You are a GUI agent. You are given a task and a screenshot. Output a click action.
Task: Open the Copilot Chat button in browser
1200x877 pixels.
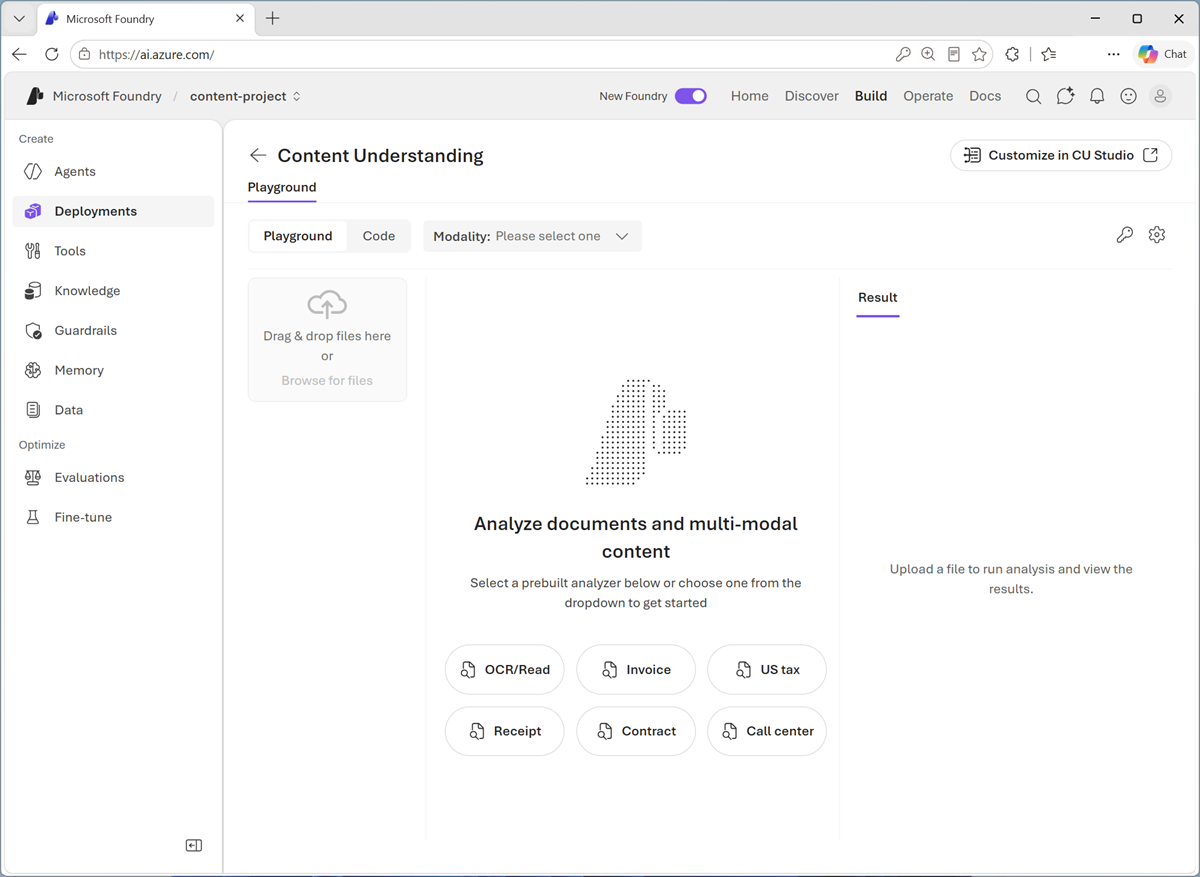point(1163,55)
